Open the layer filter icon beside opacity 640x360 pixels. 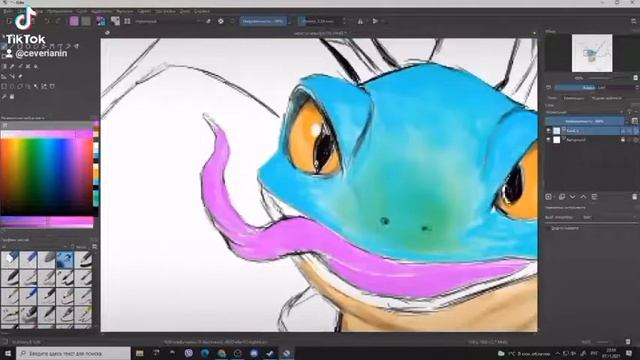click(x=635, y=121)
